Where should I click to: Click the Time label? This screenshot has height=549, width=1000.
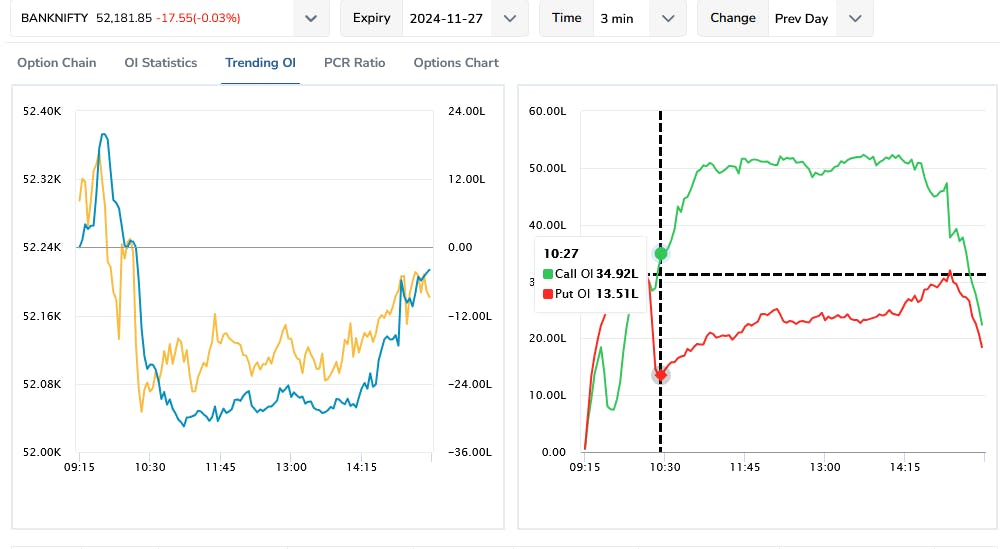566,18
